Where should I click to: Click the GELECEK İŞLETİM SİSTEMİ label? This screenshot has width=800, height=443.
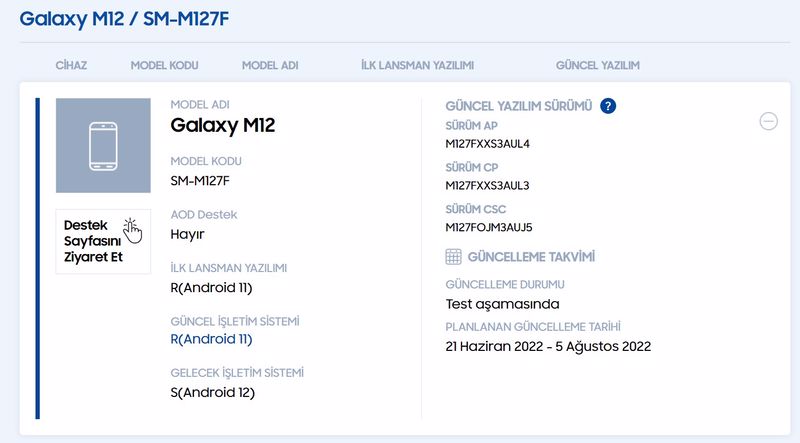click(237, 373)
